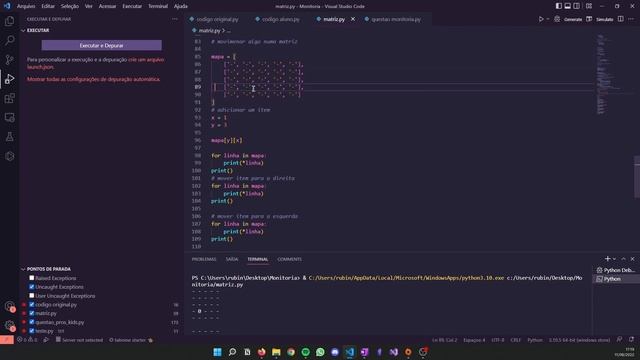Select the Python Debug terminal entry
This screenshot has height=360, width=640.
click(x=616, y=270)
